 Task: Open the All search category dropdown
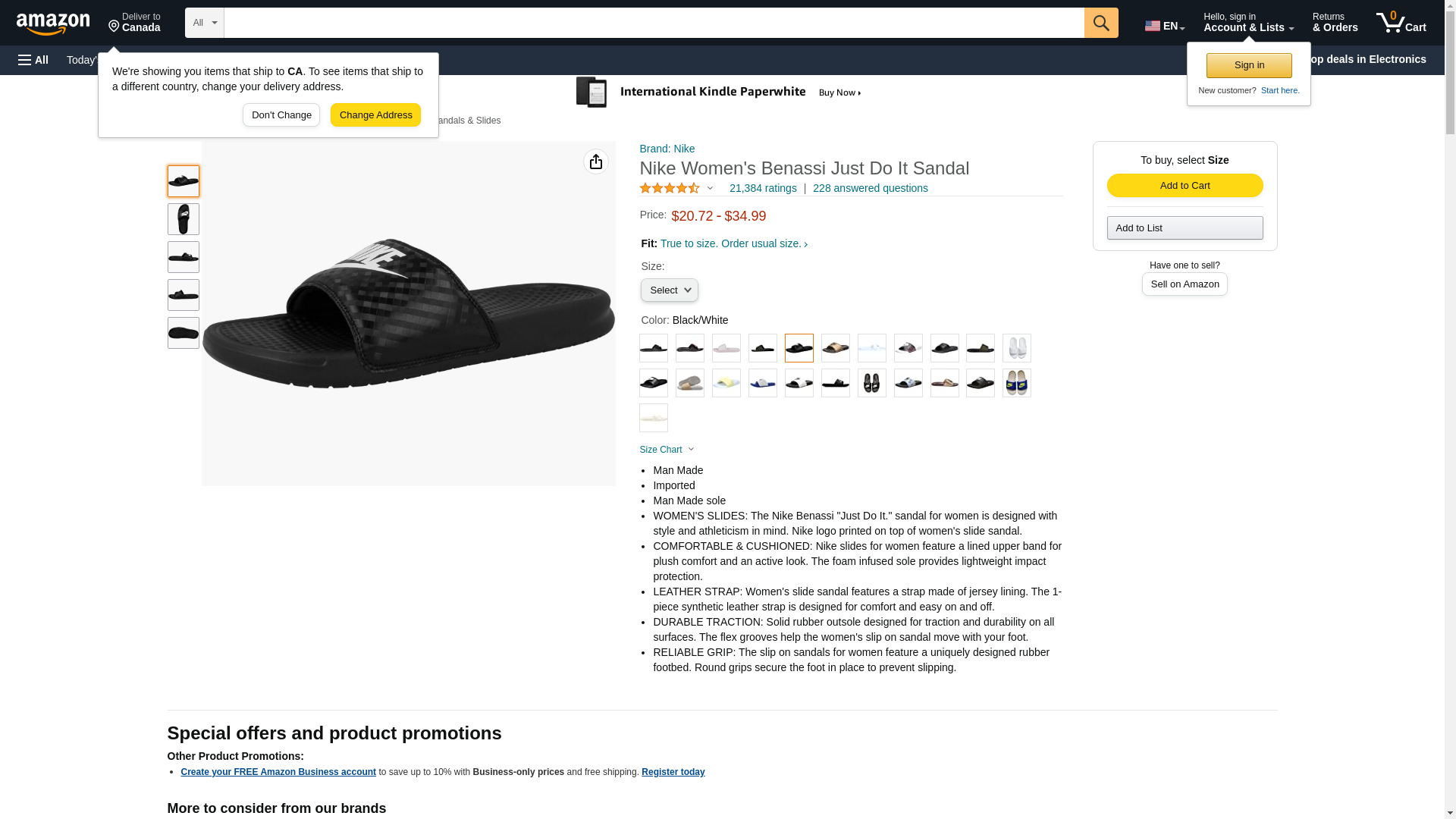click(204, 23)
